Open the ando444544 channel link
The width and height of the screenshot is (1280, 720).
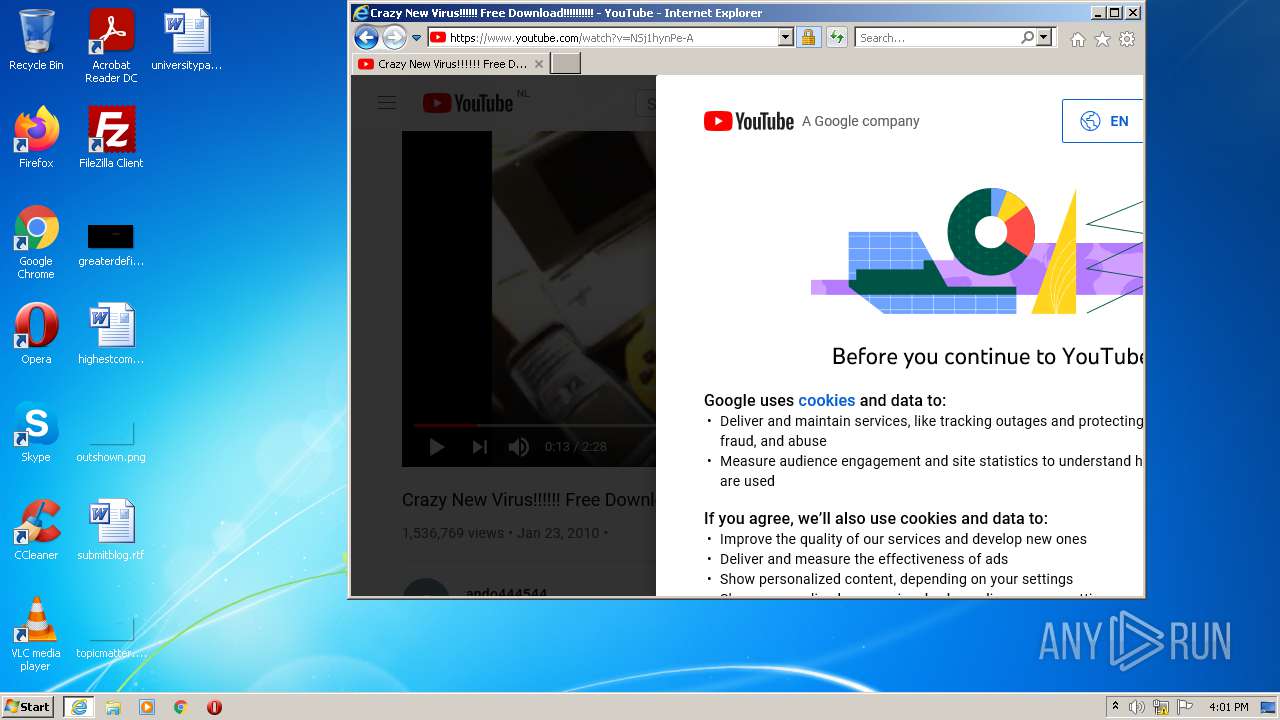click(506, 592)
